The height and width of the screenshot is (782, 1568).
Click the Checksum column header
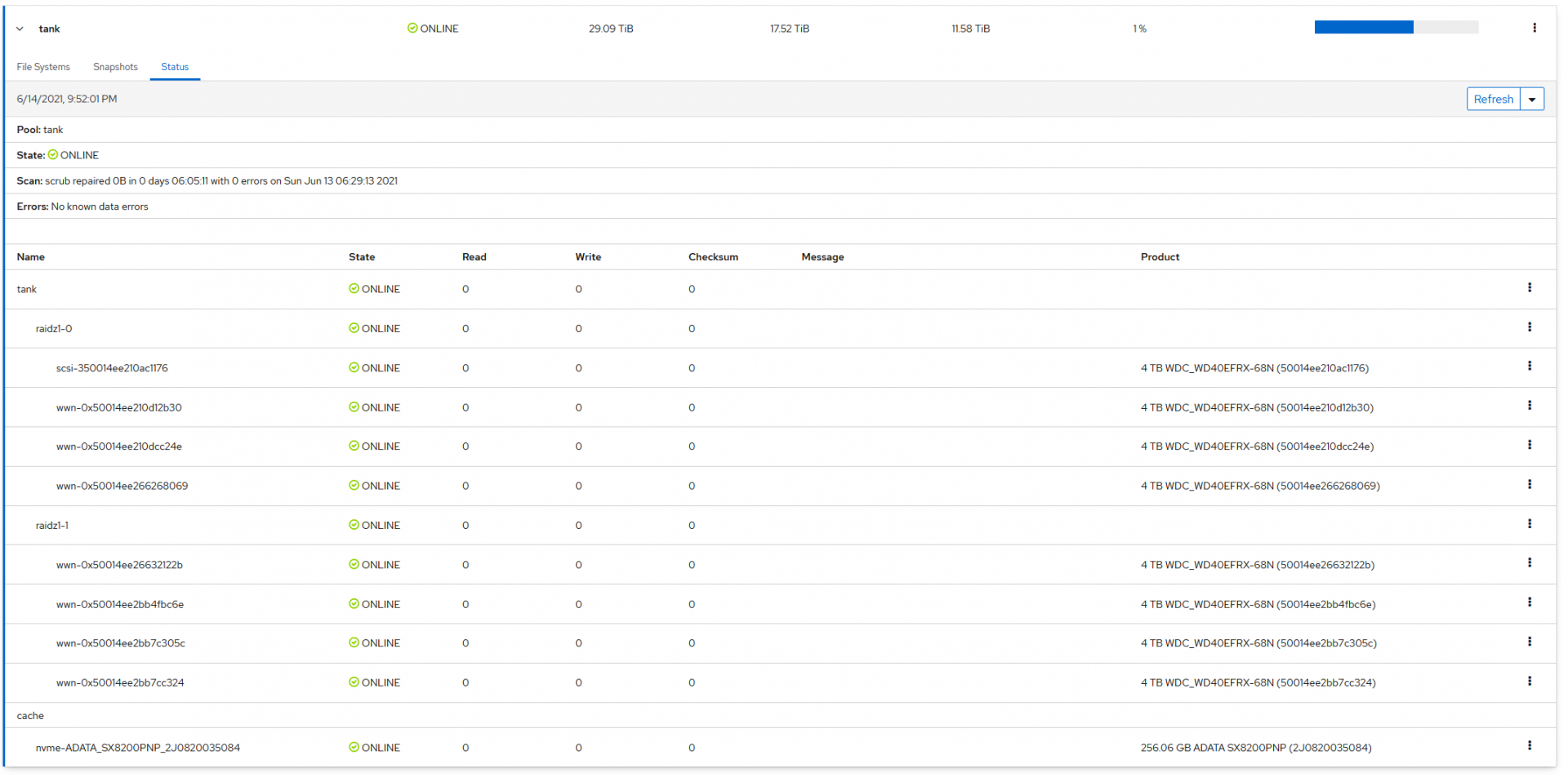(x=713, y=257)
